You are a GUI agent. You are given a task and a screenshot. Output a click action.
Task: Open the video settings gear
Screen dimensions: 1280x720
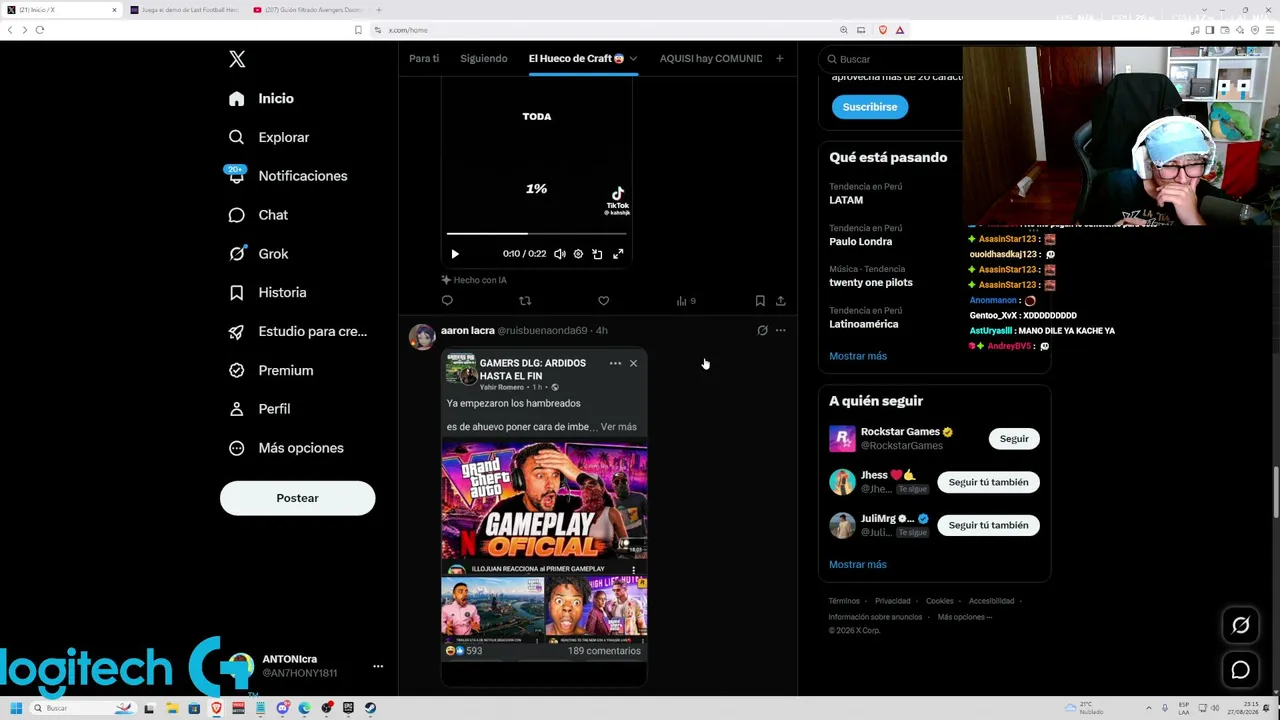click(578, 254)
